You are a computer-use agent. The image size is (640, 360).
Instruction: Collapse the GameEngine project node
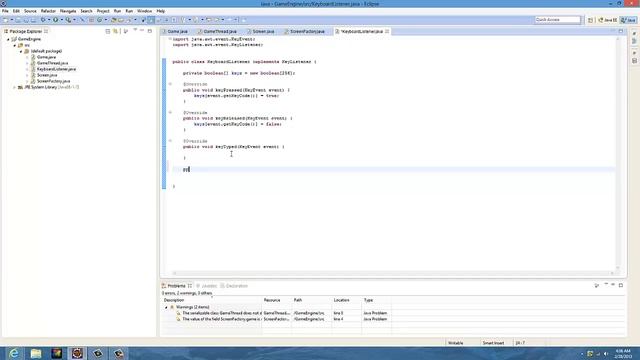[x=8, y=39]
